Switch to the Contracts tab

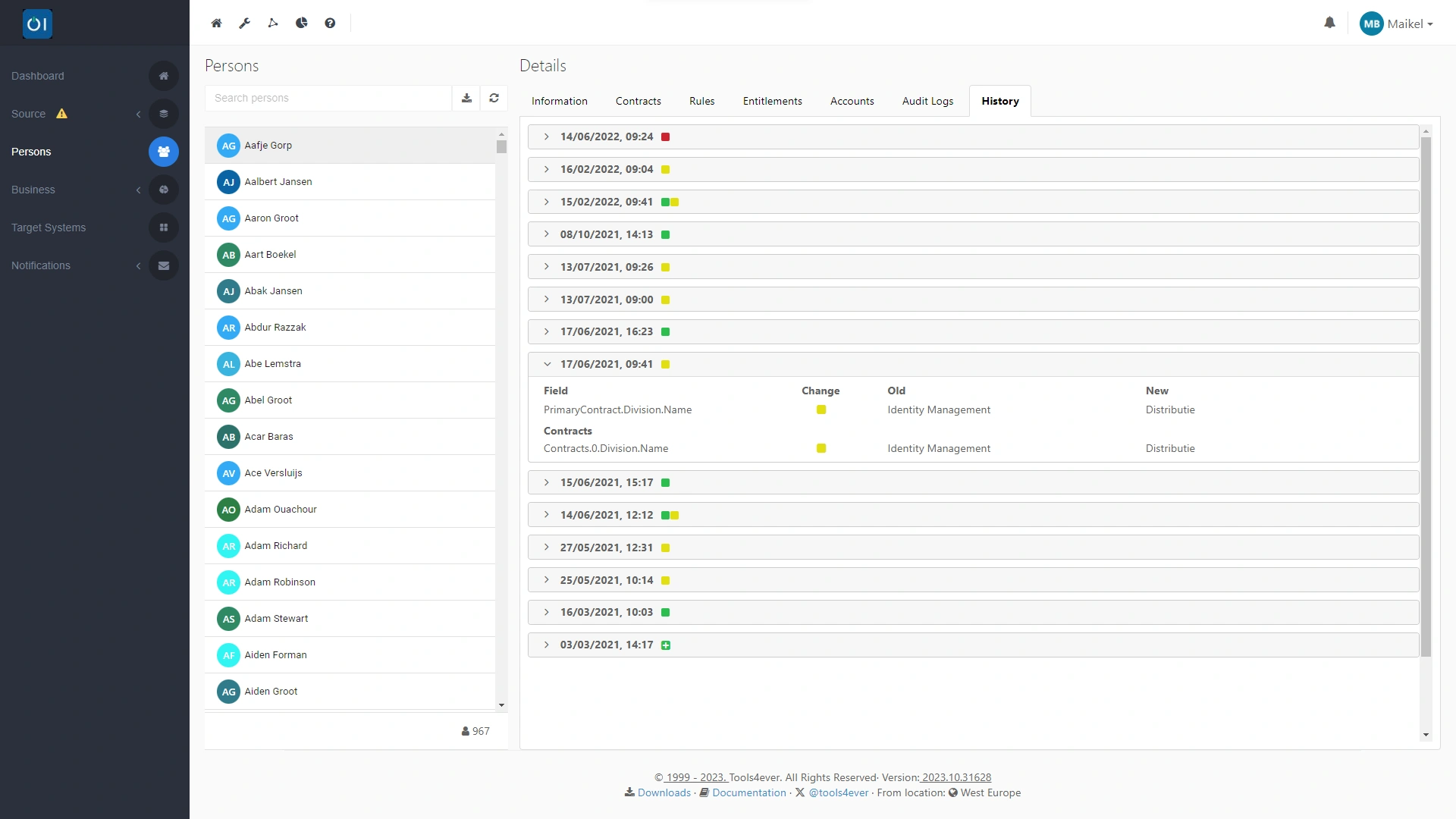(638, 101)
